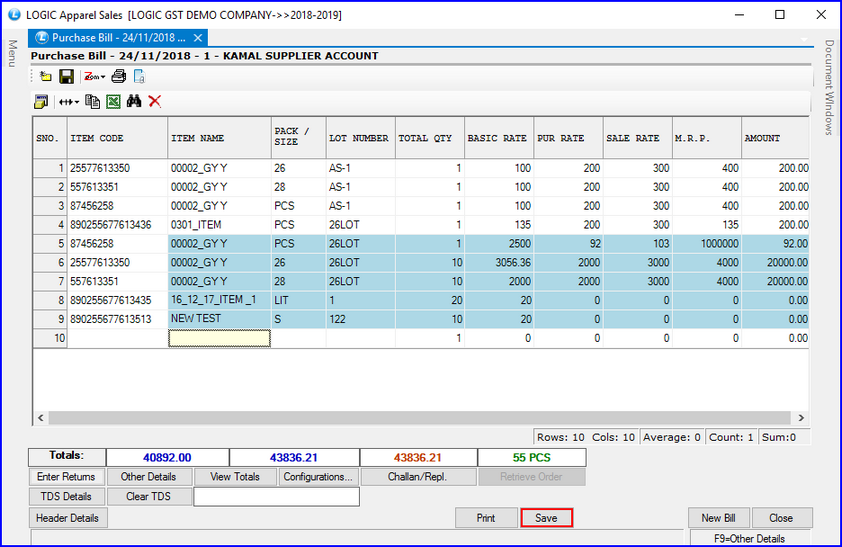The width and height of the screenshot is (842, 547).
Task: Click M.R.P. value 1000000 cell
Action: coord(707,244)
